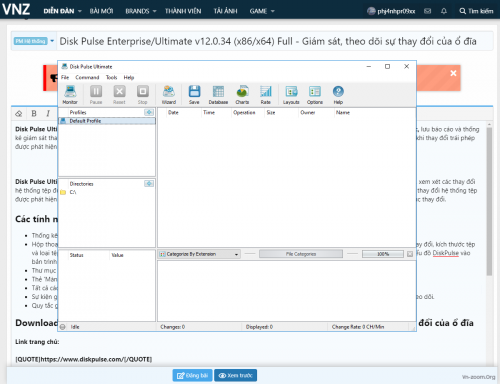The width and height of the screenshot is (500, 384).
Task: Open the TẢI ẢNH forum tab
Action: tap(225, 11)
